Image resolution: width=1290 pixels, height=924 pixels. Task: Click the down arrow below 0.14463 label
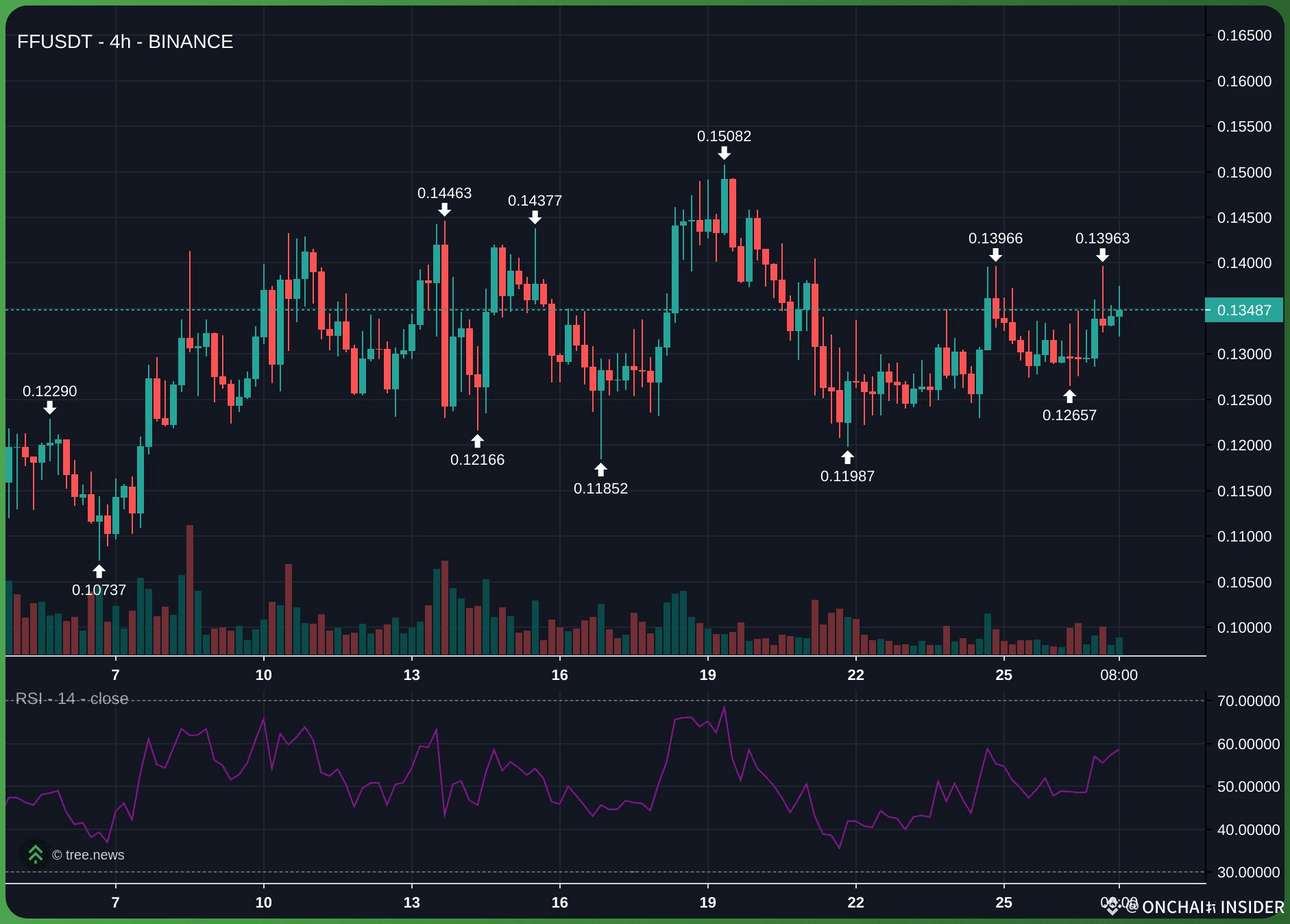[444, 210]
